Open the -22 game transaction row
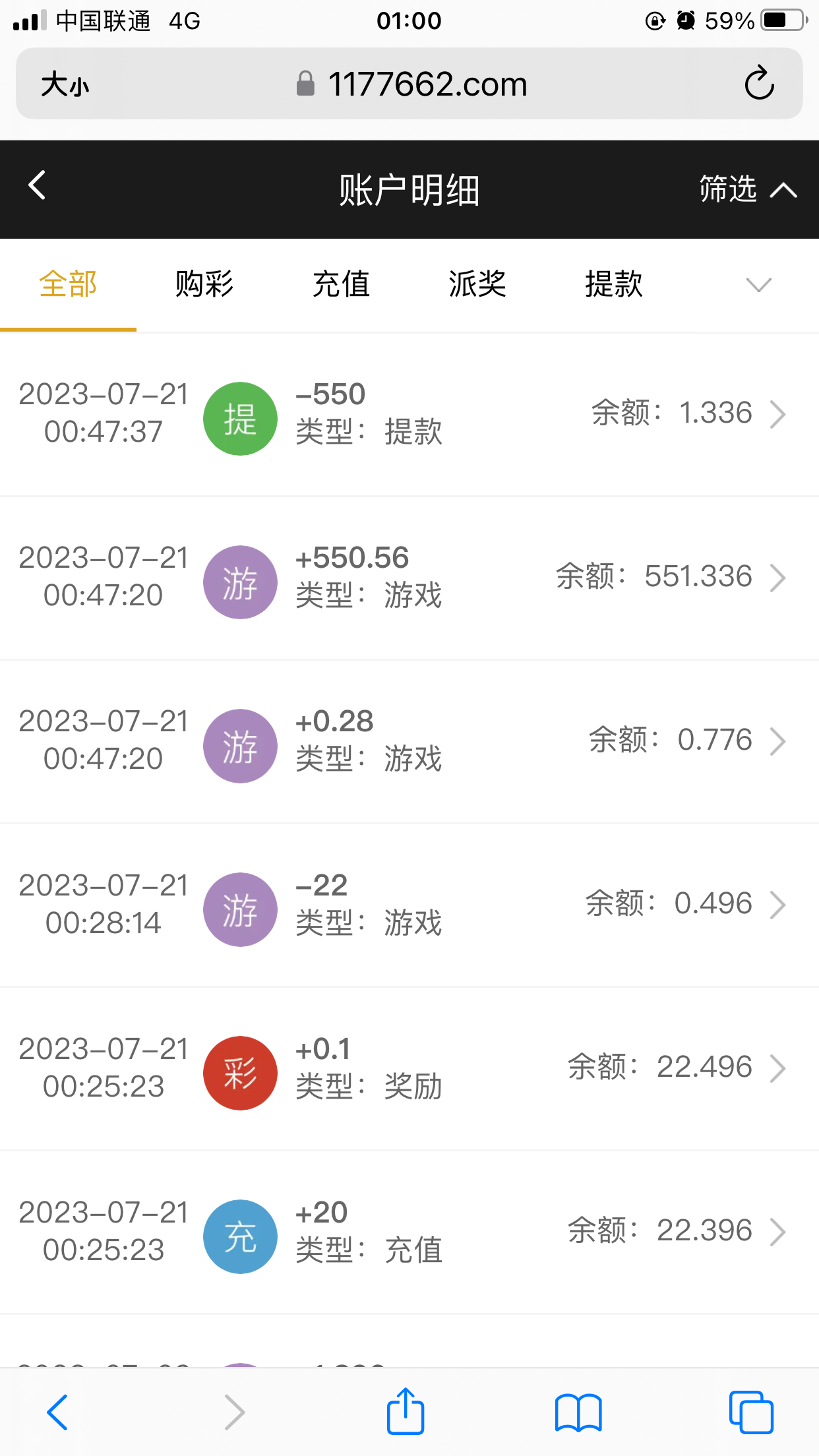 (x=409, y=905)
